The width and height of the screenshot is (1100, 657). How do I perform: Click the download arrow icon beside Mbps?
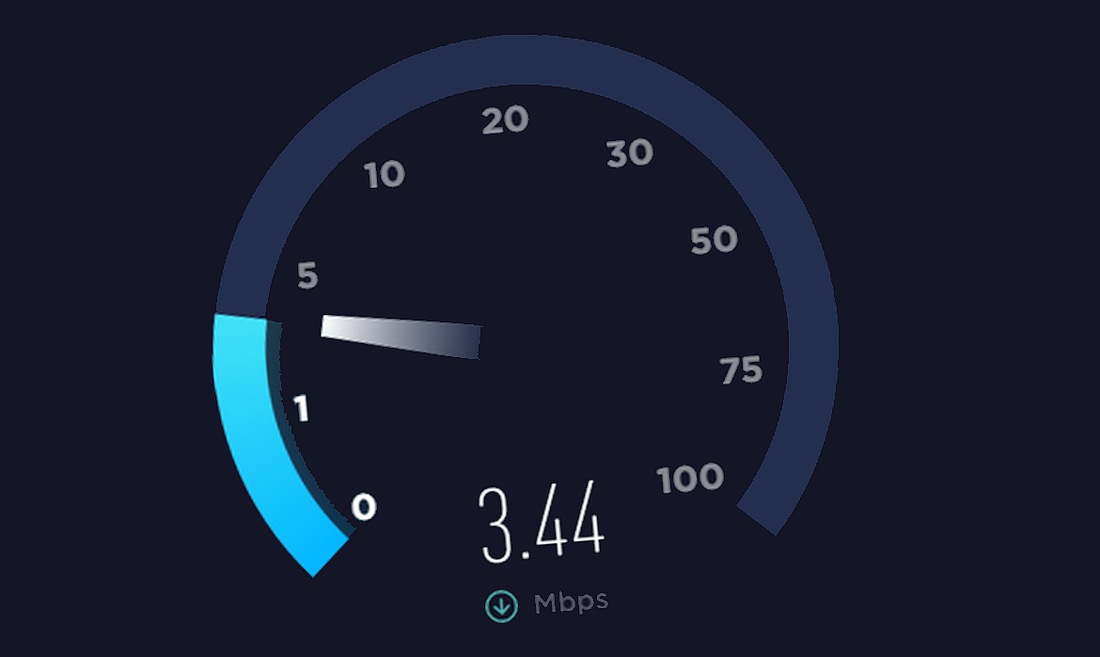coord(502,607)
